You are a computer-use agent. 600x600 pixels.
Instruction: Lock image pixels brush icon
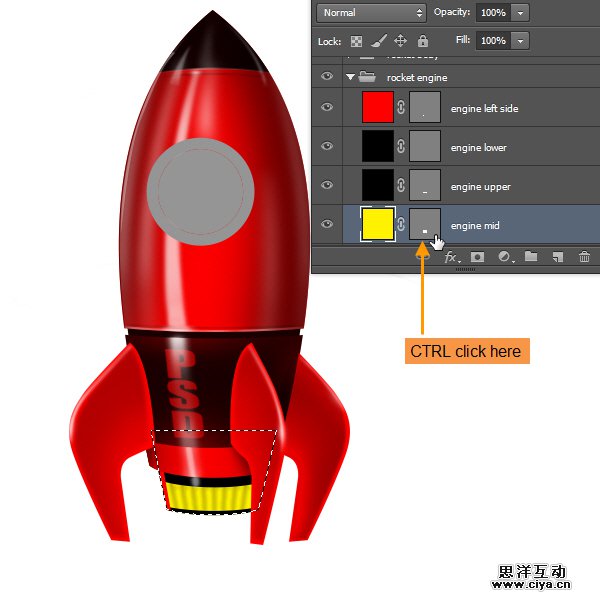[x=378, y=41]
